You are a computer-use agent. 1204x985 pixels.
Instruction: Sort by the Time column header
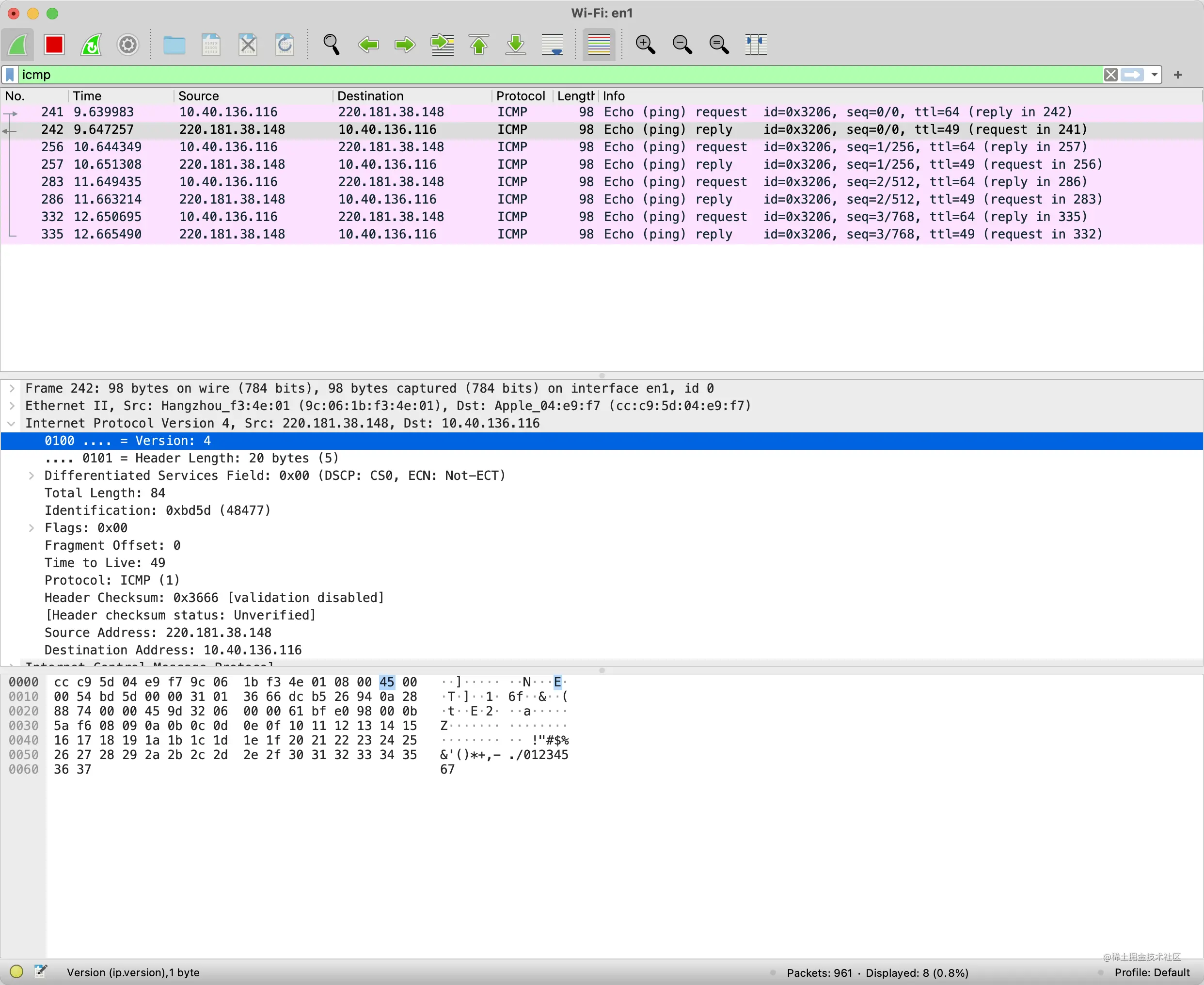click(x=121, y=96)
